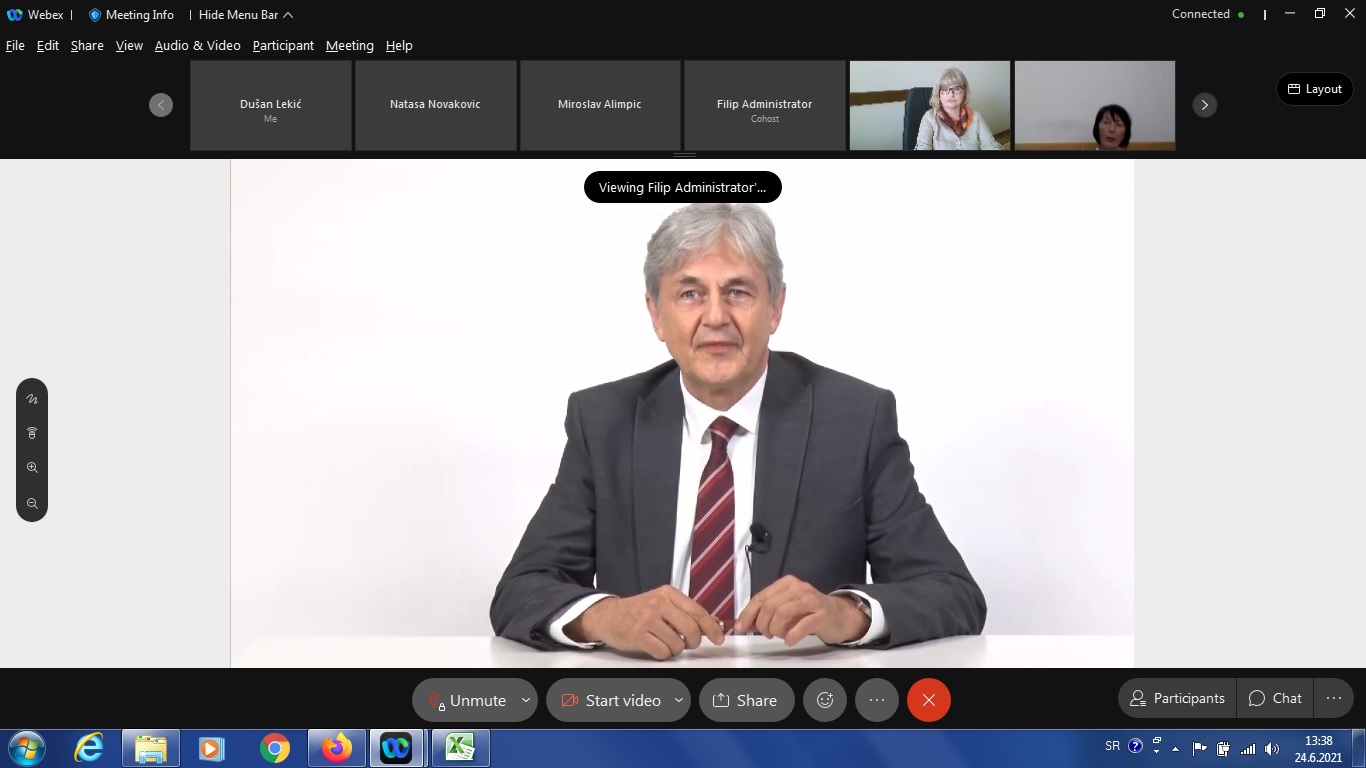Select the Natasa Novakovic participant tile

click(x=436, y=105)
